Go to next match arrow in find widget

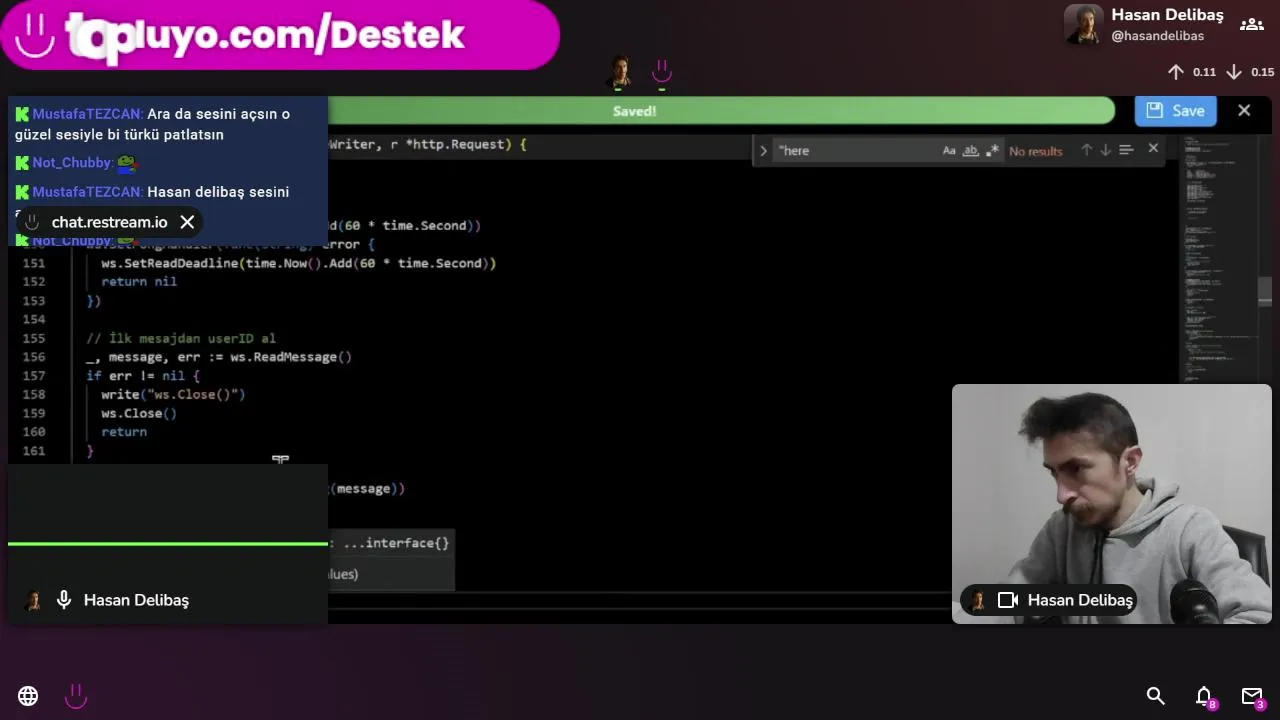1105,150
